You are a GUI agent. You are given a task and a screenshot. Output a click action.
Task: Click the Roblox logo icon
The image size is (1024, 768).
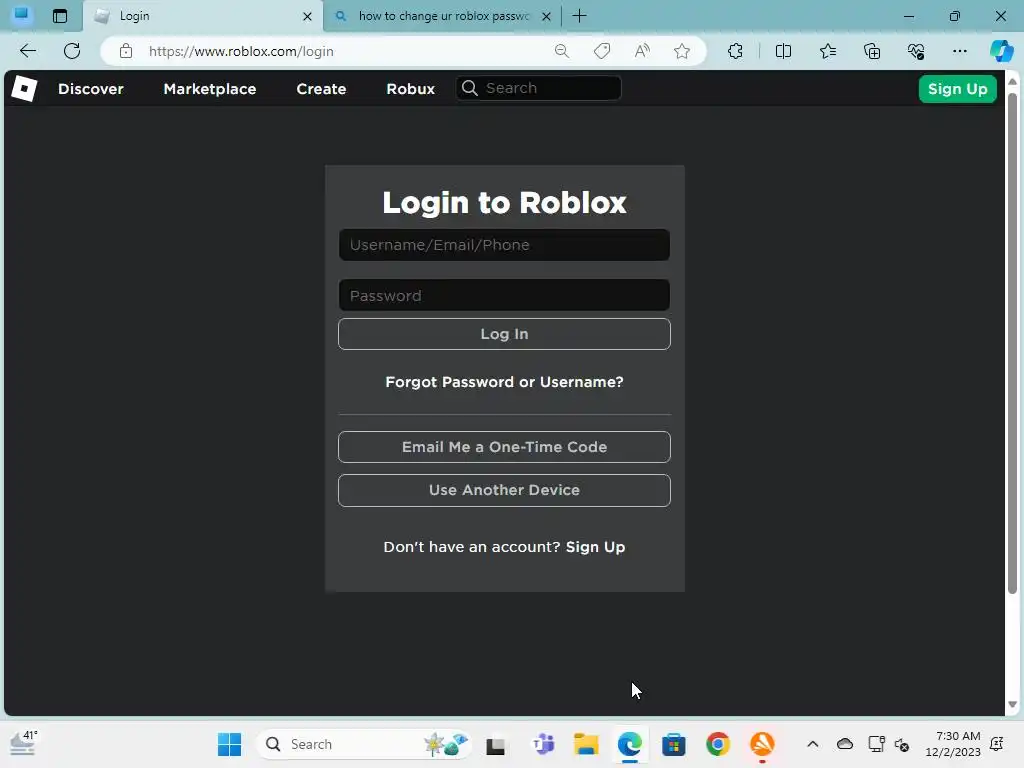pyautogui.click(x=24, y=88)
